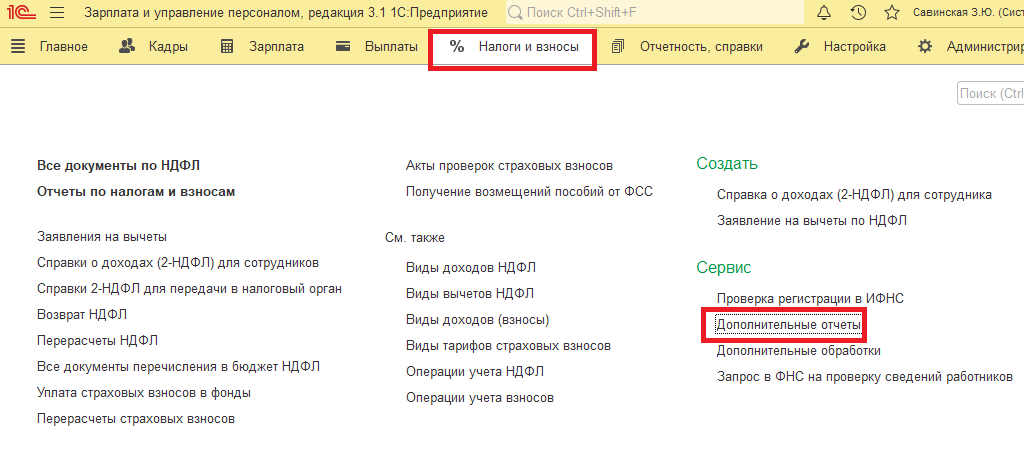Open Виды вычетов НДФЛ
This screenshot has height=455, width=1024.
(470, 293)
